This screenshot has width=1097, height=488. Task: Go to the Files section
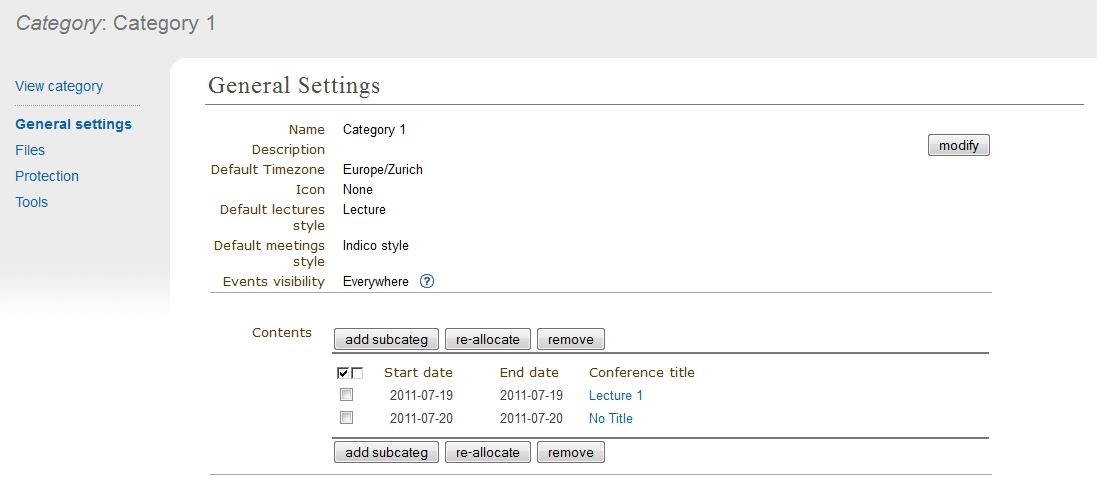pos(30,150)
